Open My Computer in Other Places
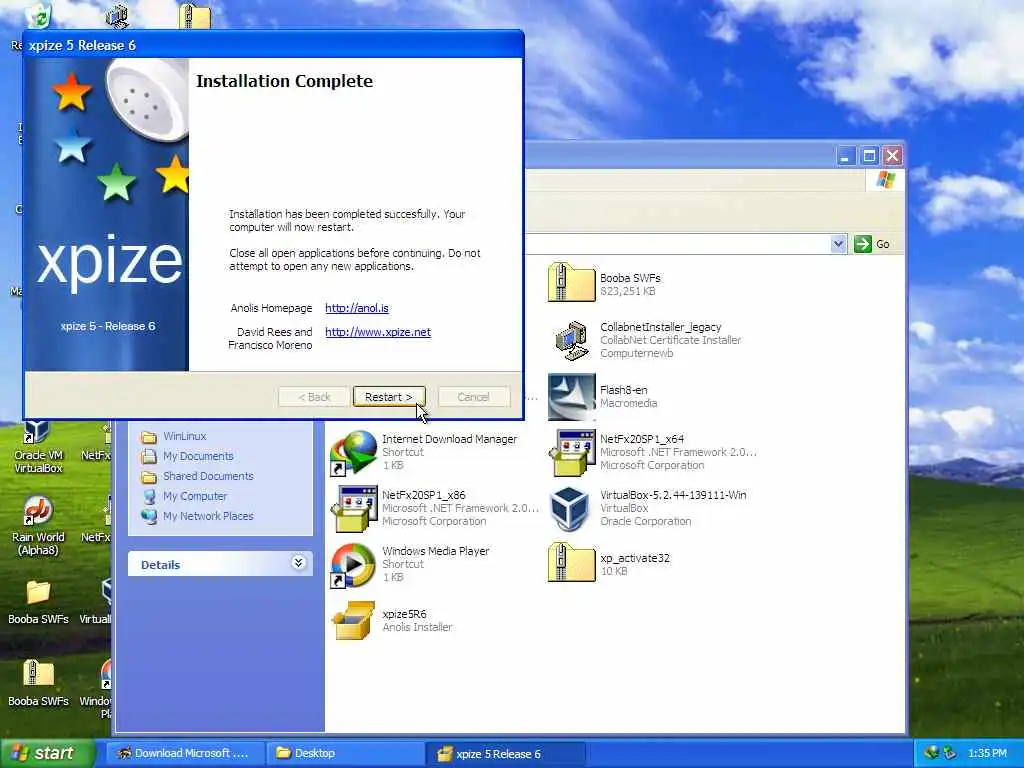 click(195, 496)
